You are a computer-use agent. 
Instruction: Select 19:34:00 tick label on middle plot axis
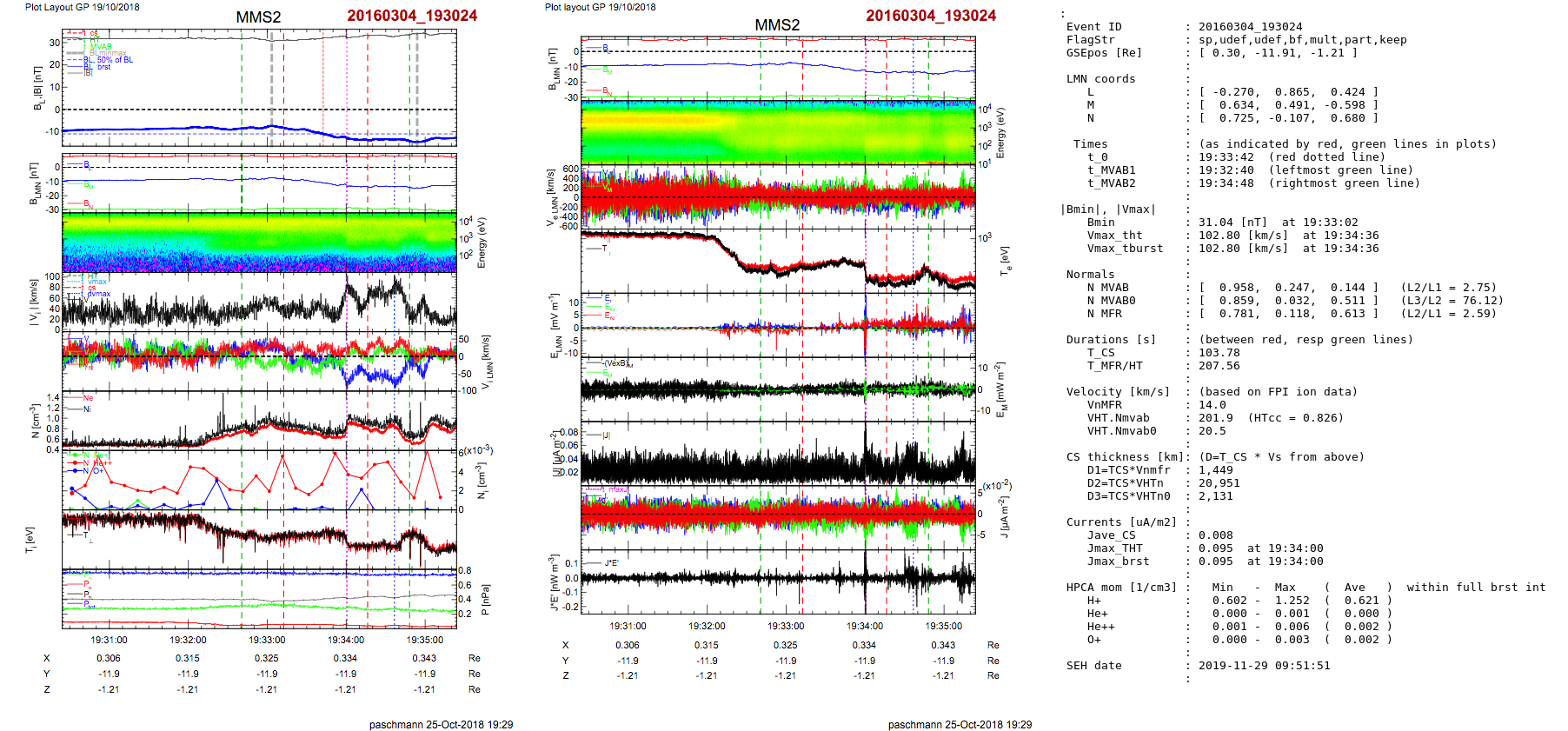(864, 626)
